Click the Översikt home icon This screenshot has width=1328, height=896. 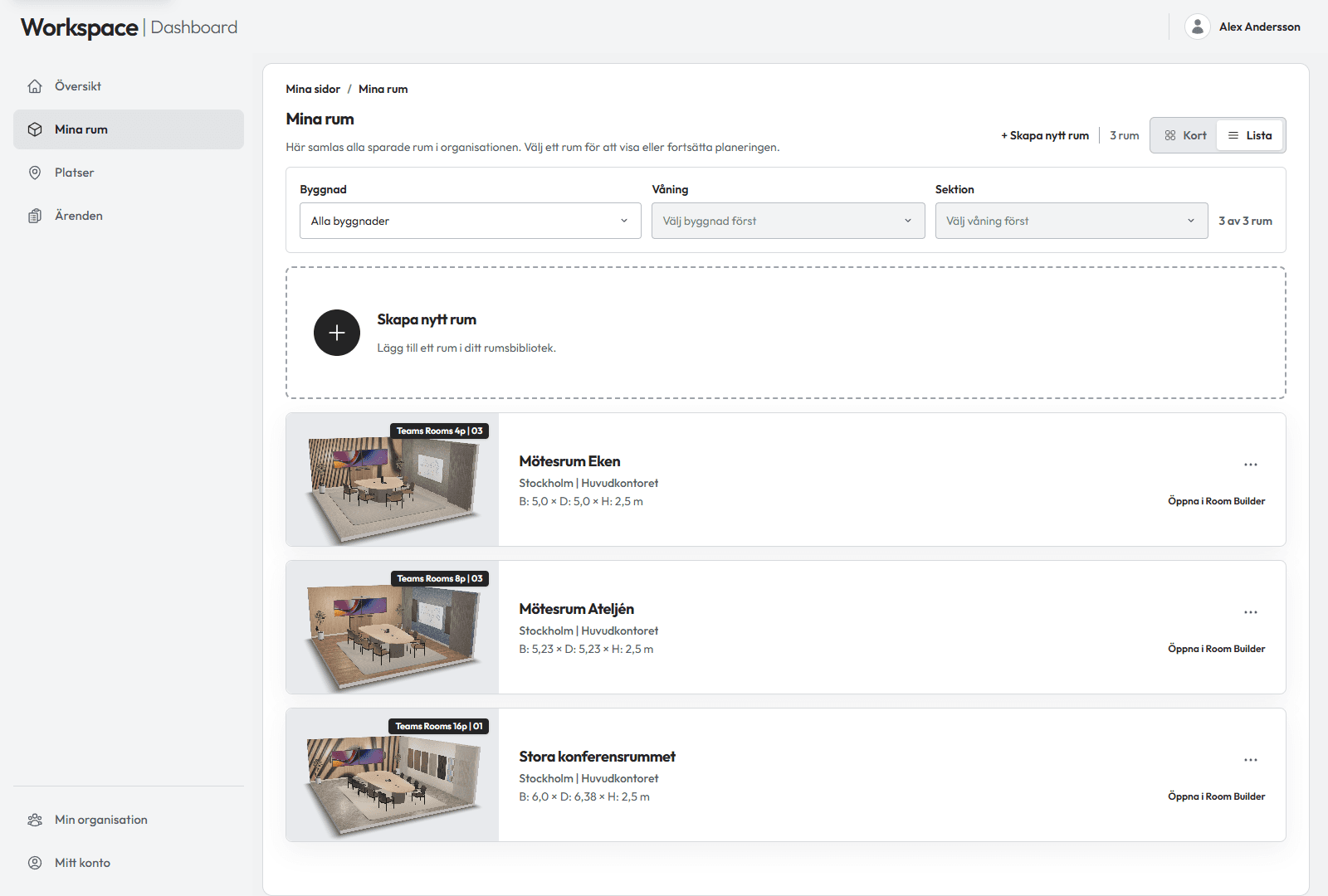pos(35,86)
